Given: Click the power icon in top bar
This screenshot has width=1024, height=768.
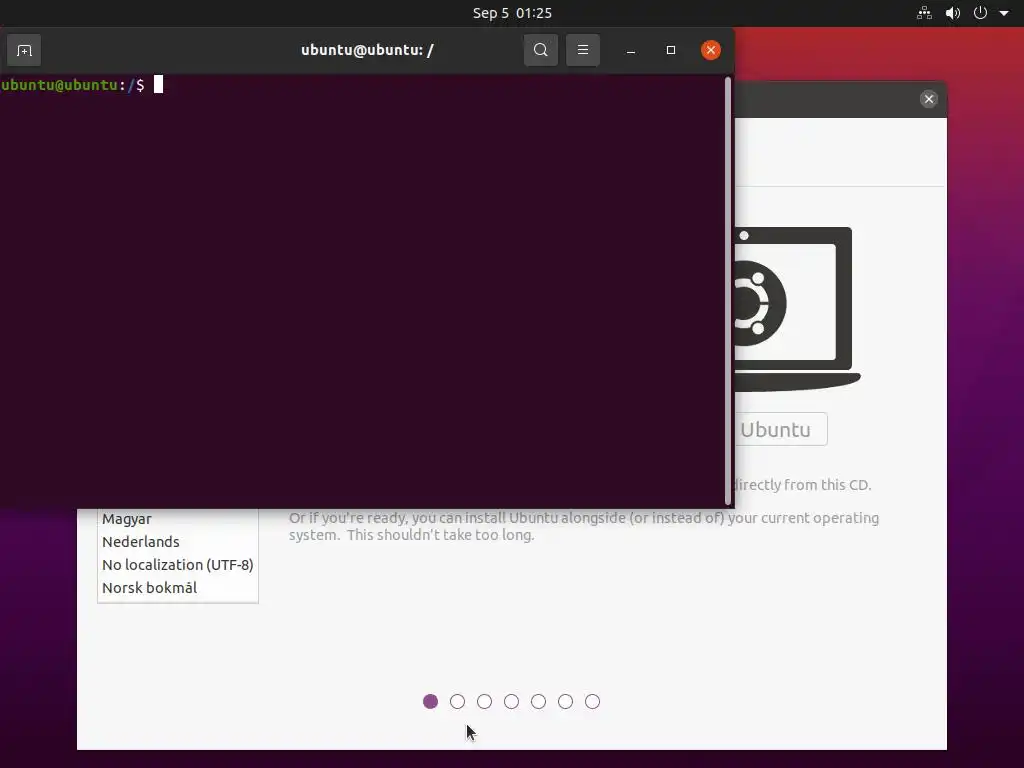Looking at the screenshot, I should point(980,13).
